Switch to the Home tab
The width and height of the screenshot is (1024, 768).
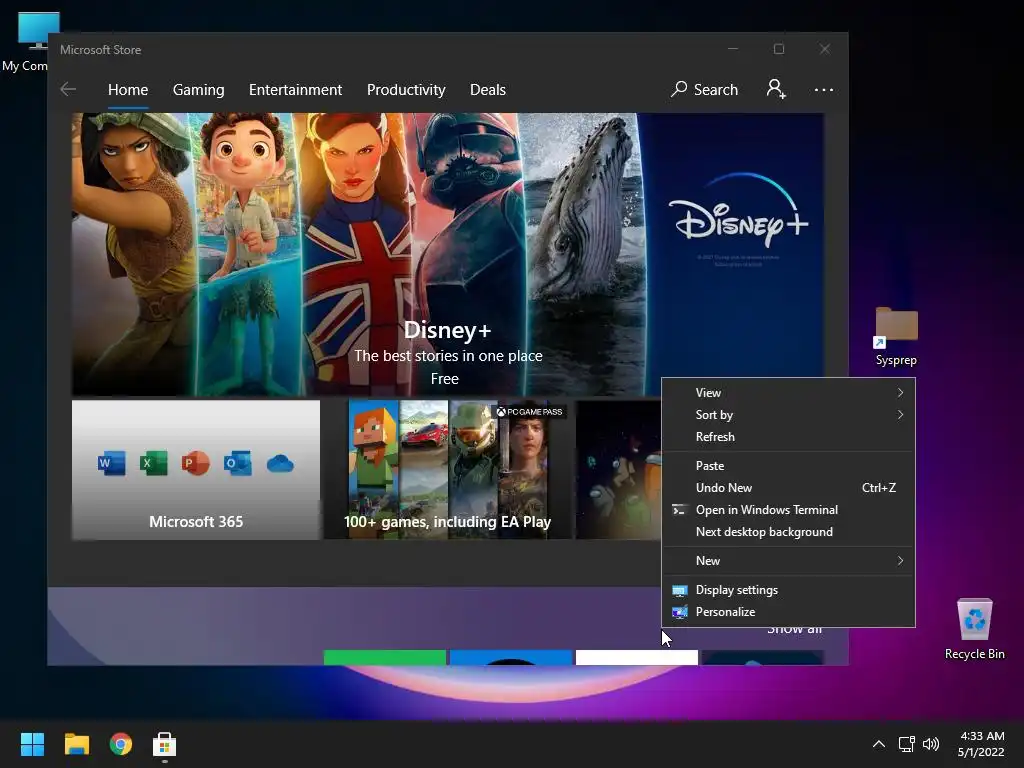pyautogui.click(x=128, y=89)
